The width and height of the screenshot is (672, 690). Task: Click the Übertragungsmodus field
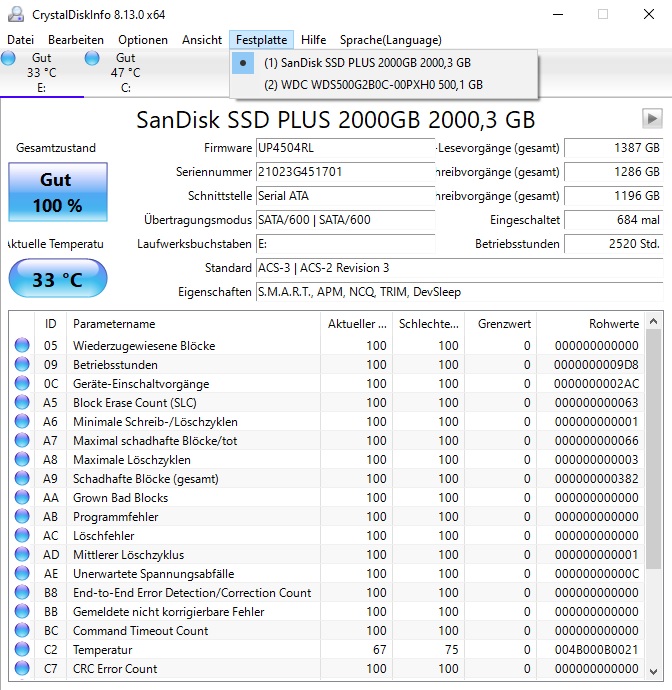point(345,220)
